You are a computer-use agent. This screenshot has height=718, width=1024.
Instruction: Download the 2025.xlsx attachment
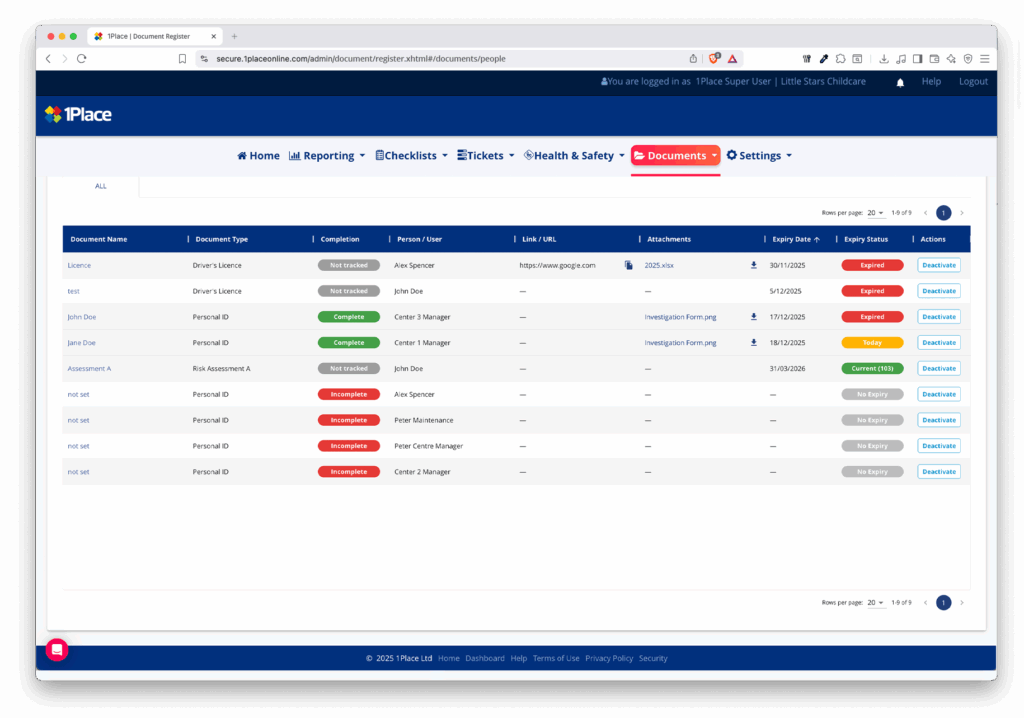[x=754, y=265]
